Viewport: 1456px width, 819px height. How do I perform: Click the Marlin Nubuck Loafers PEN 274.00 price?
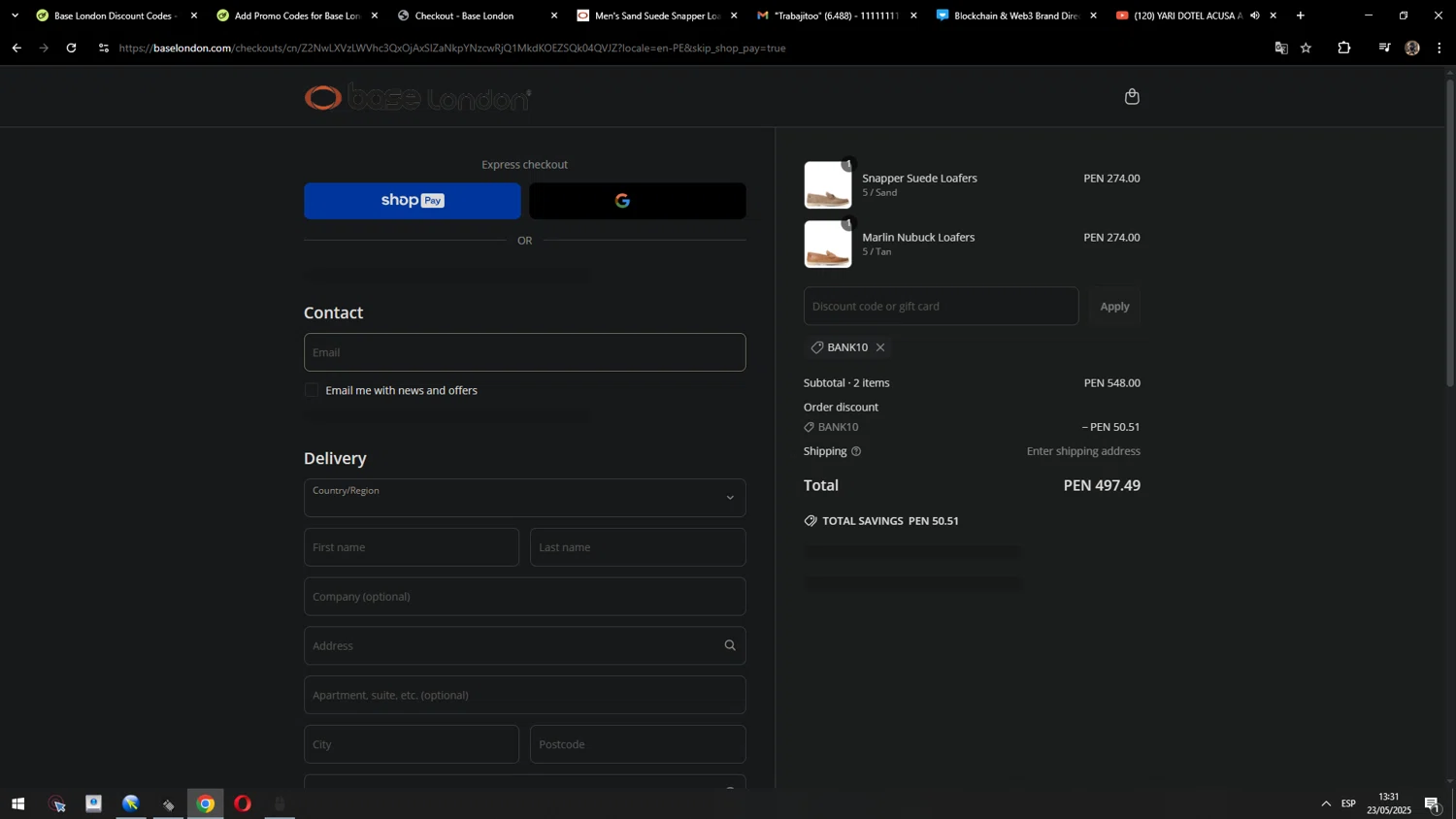coord(1111,238)
